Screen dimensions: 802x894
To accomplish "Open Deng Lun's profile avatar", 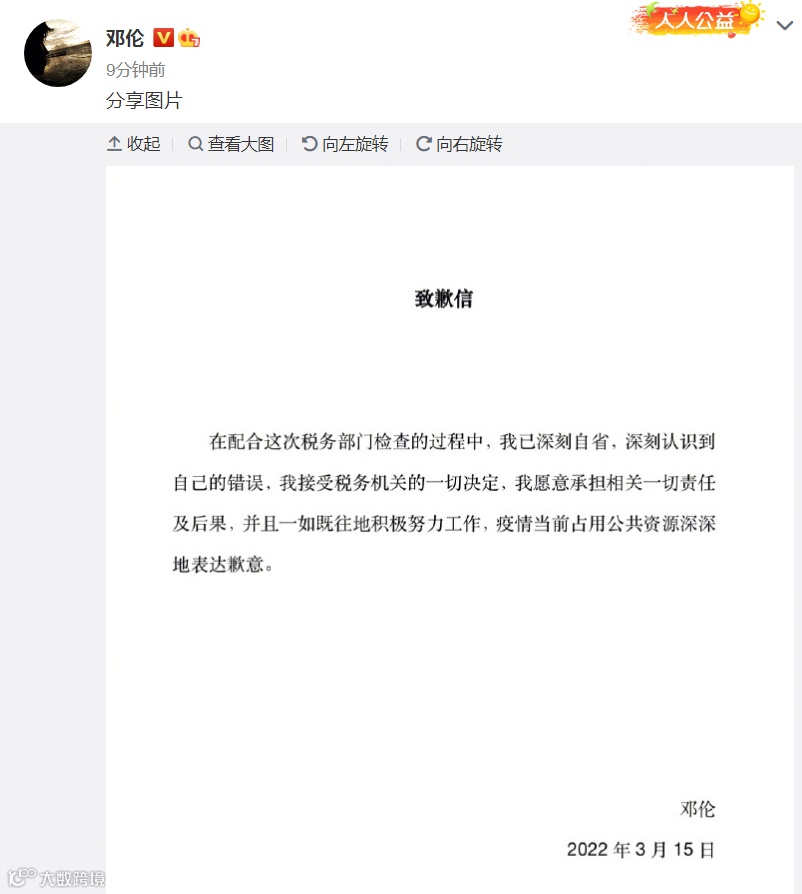I will tap(58, 53).
